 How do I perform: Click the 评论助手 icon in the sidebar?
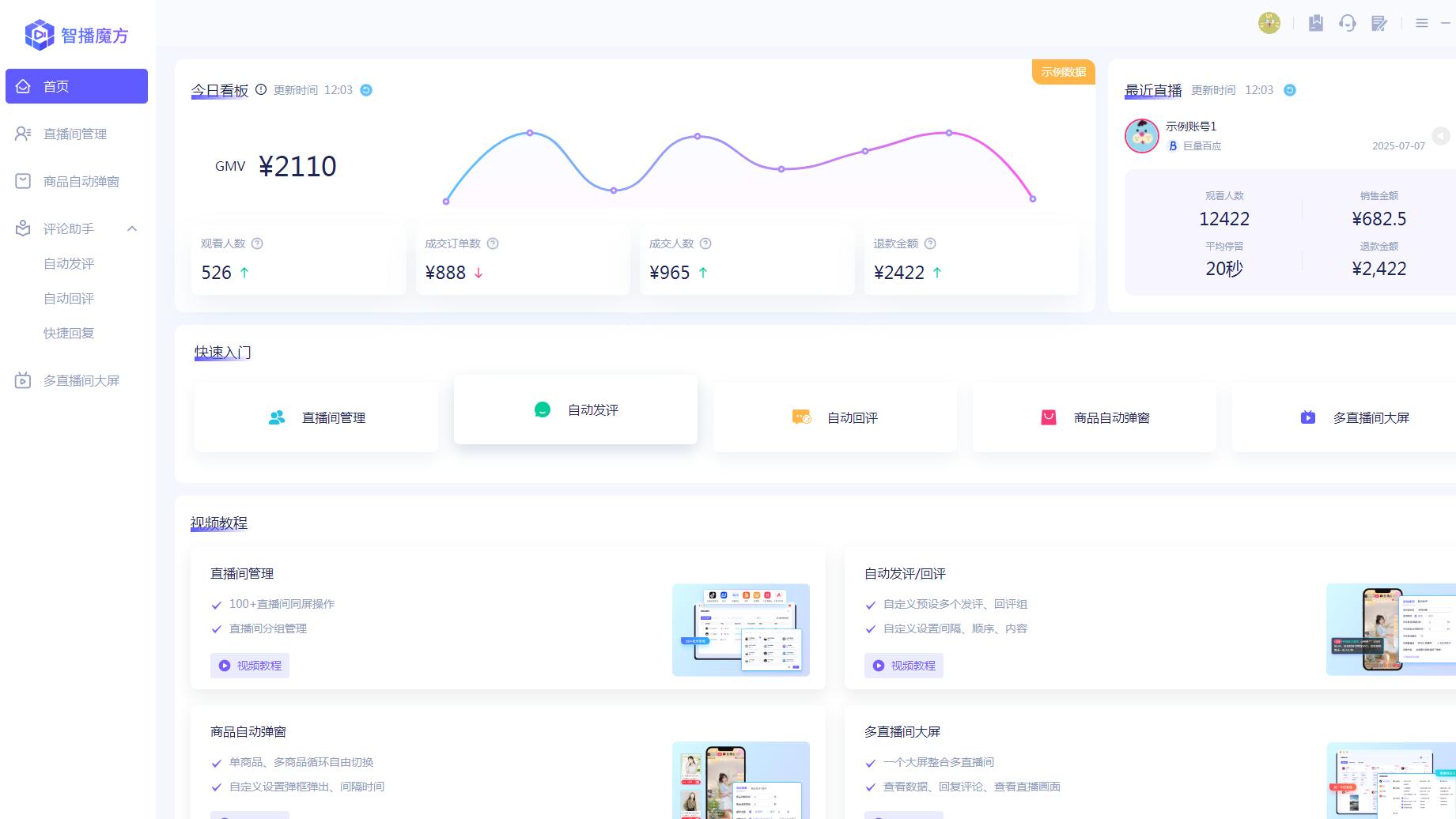[23, 228]
